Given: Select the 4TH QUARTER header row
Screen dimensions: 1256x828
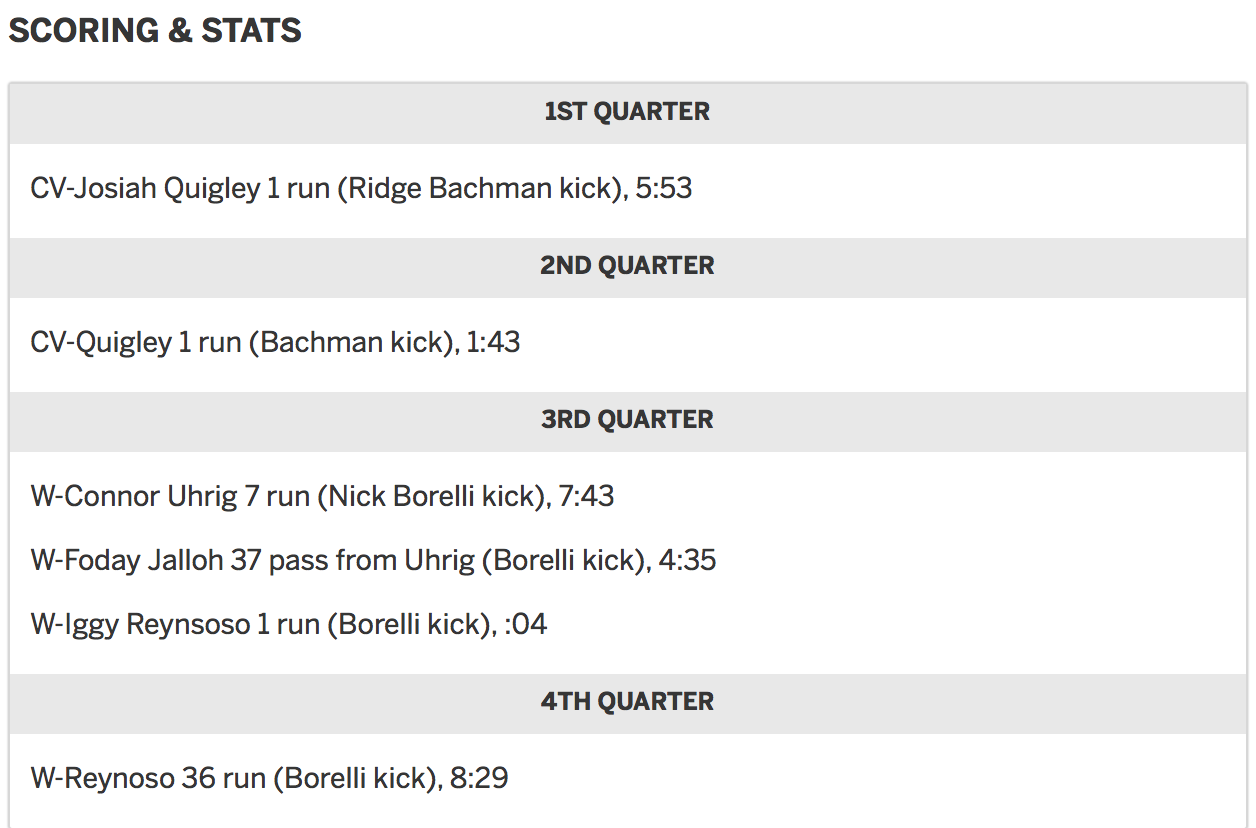Looking at the screenshot, I should click(627, 703).
